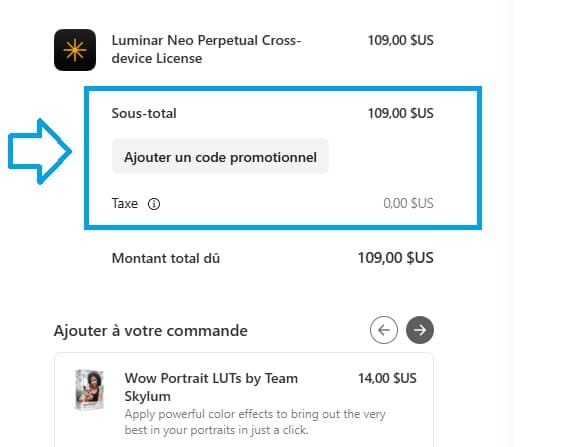Click the Sous-total 109,00 $US amount
Screen dimensions: 571x447
click(401, 113)
